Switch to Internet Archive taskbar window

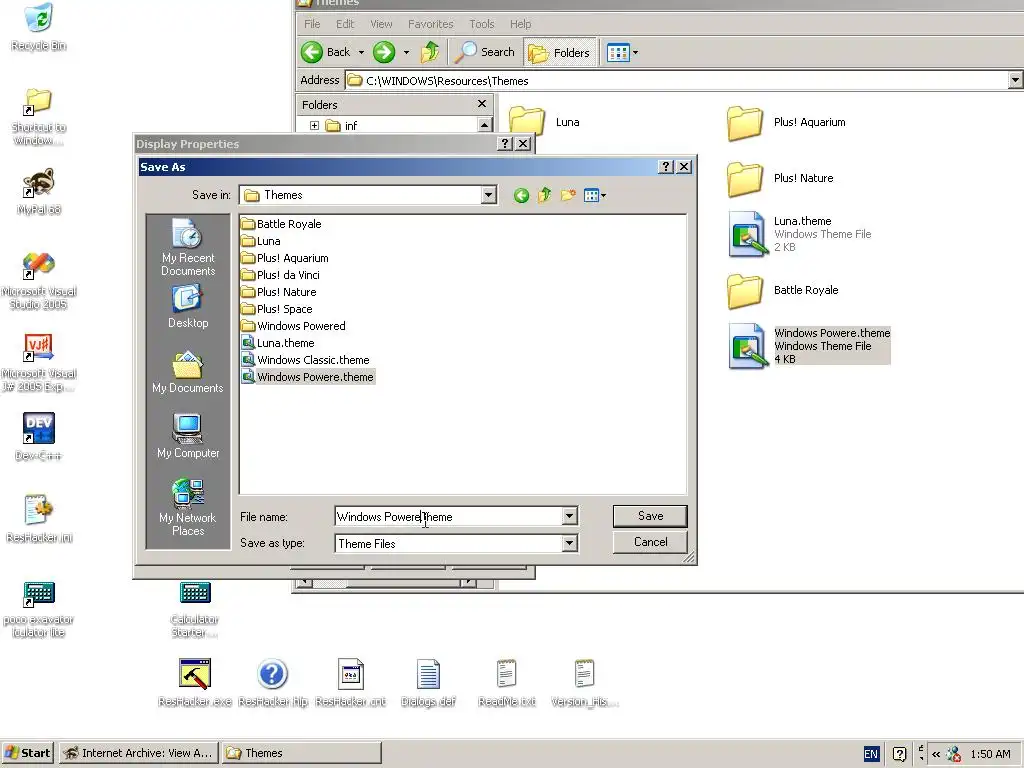138,753
